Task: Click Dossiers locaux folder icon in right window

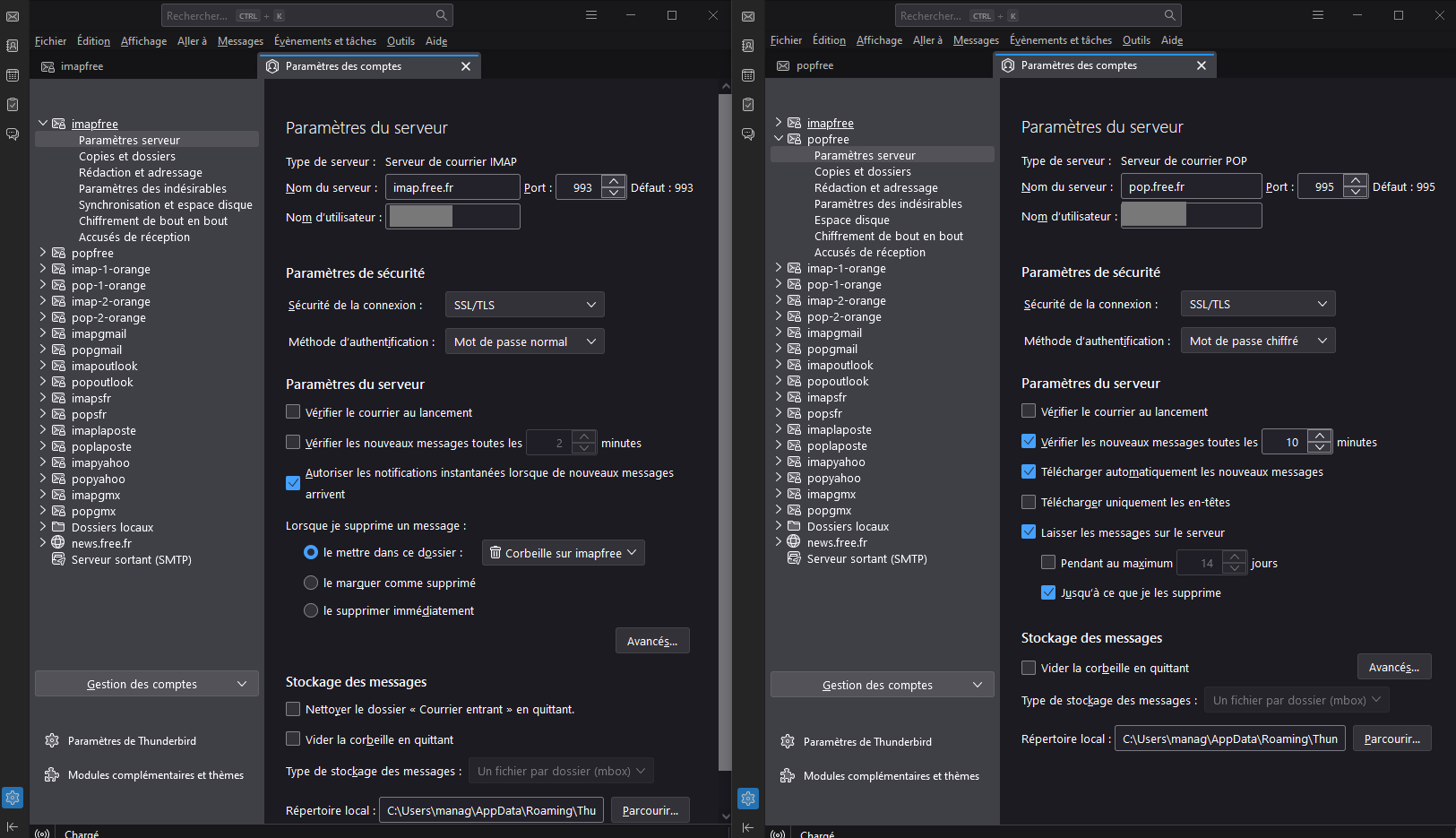Action: click(x=794, y=526)
